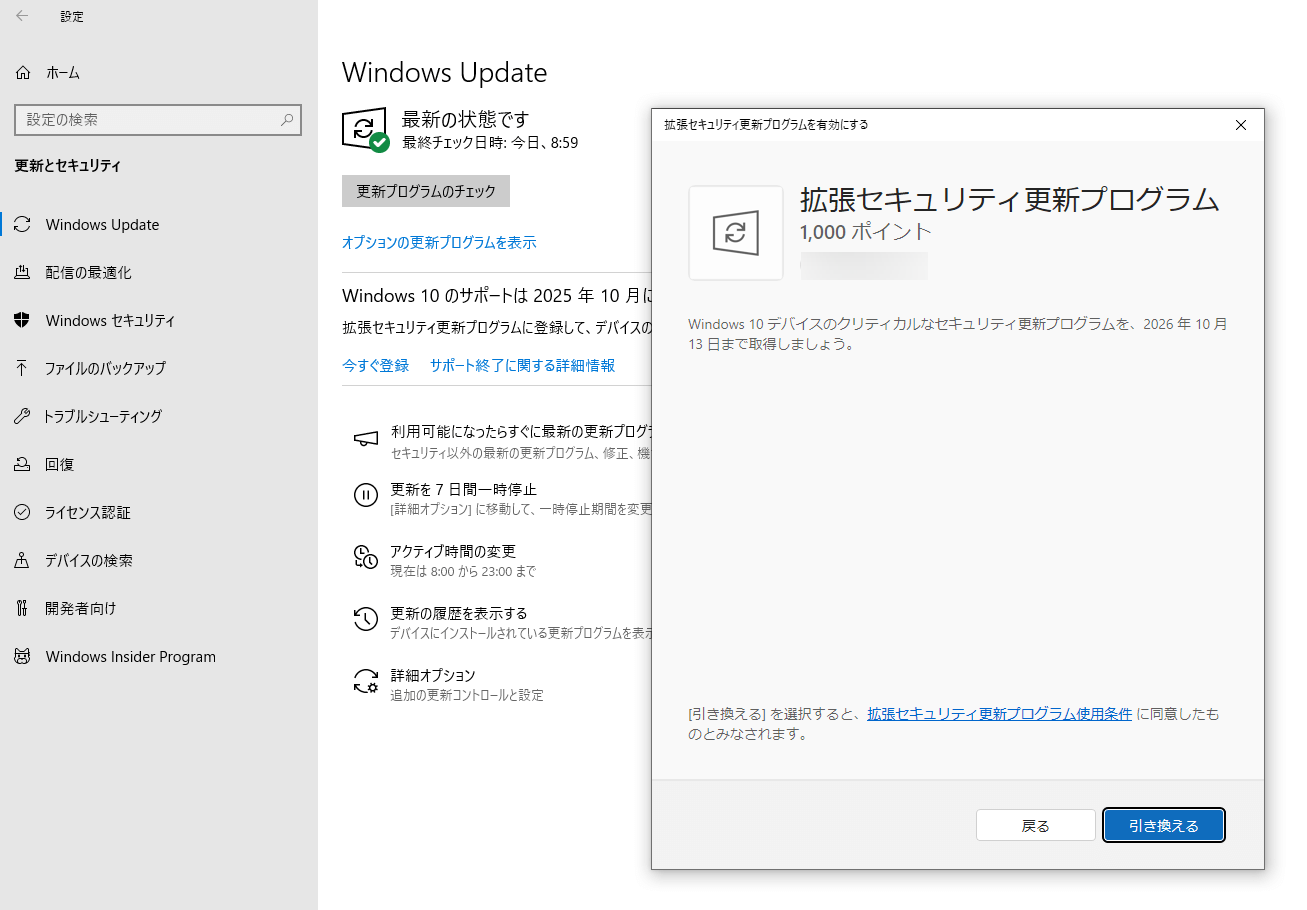Click the pause icon for 更新を7日間一時停止
Image resolution: width=1307 pixels, height=910 pixels.
[x=366, y=495]
